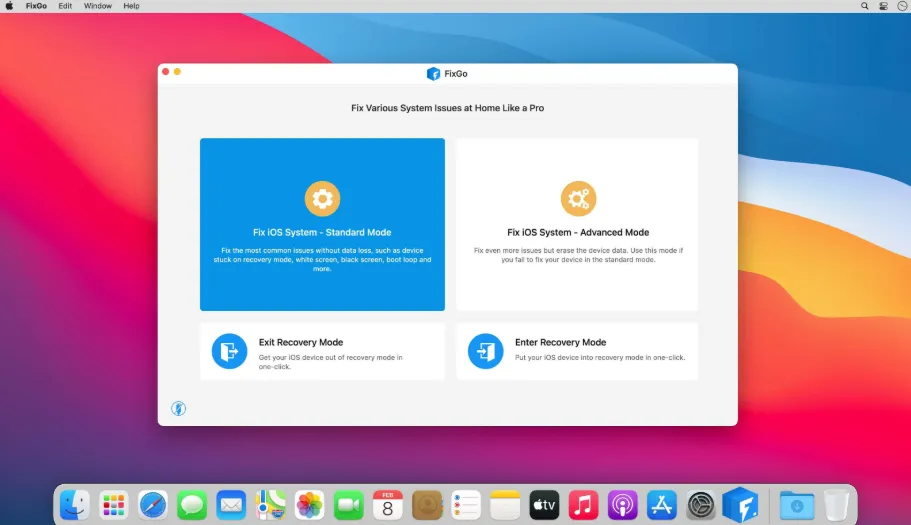The height and width of the screenshot is (525, 911).
Task: Open FaceTime from the Dock
Action: point(349,505)
